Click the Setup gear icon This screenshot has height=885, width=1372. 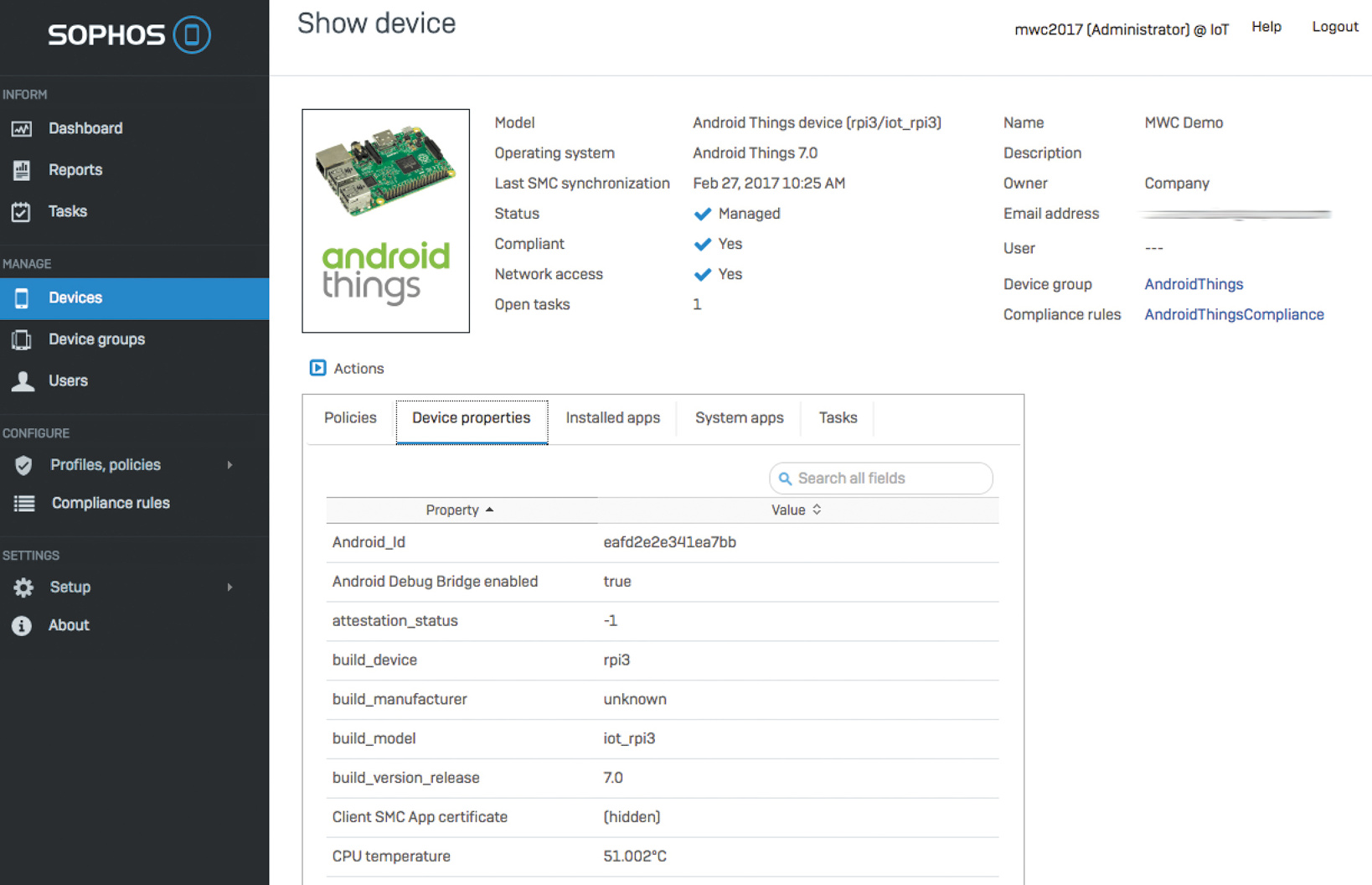pos(23,587)
